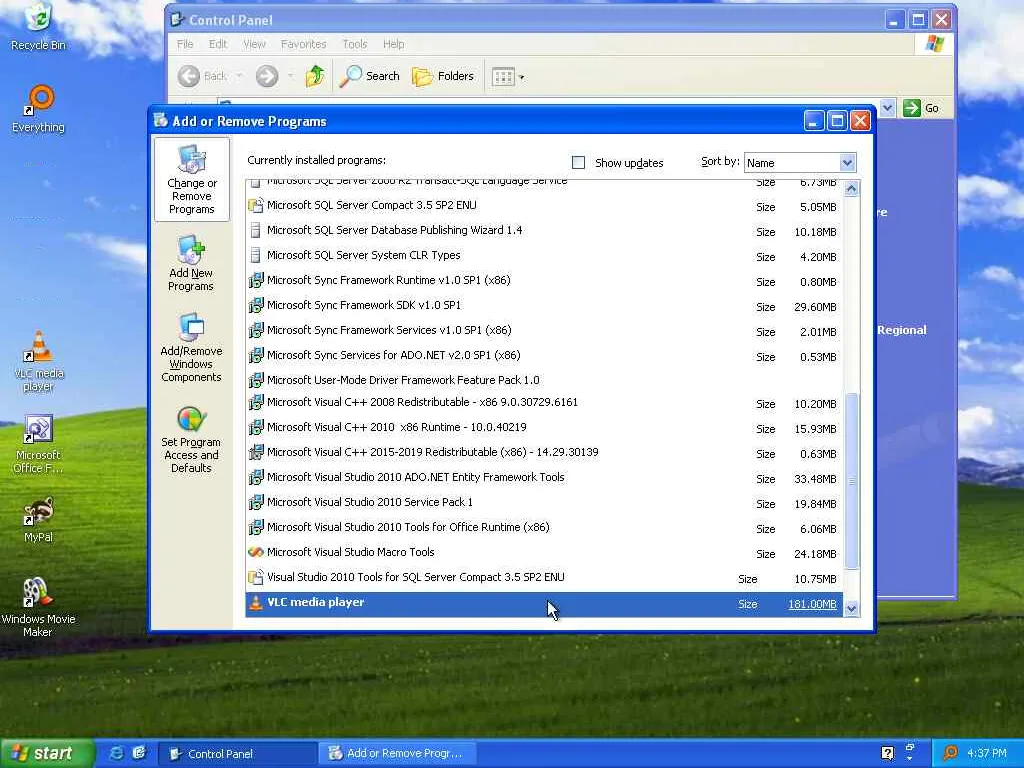This screenshot has height=768, width=1024.
Task: Enable the Show updates checkbox
Action: point(578,162)
